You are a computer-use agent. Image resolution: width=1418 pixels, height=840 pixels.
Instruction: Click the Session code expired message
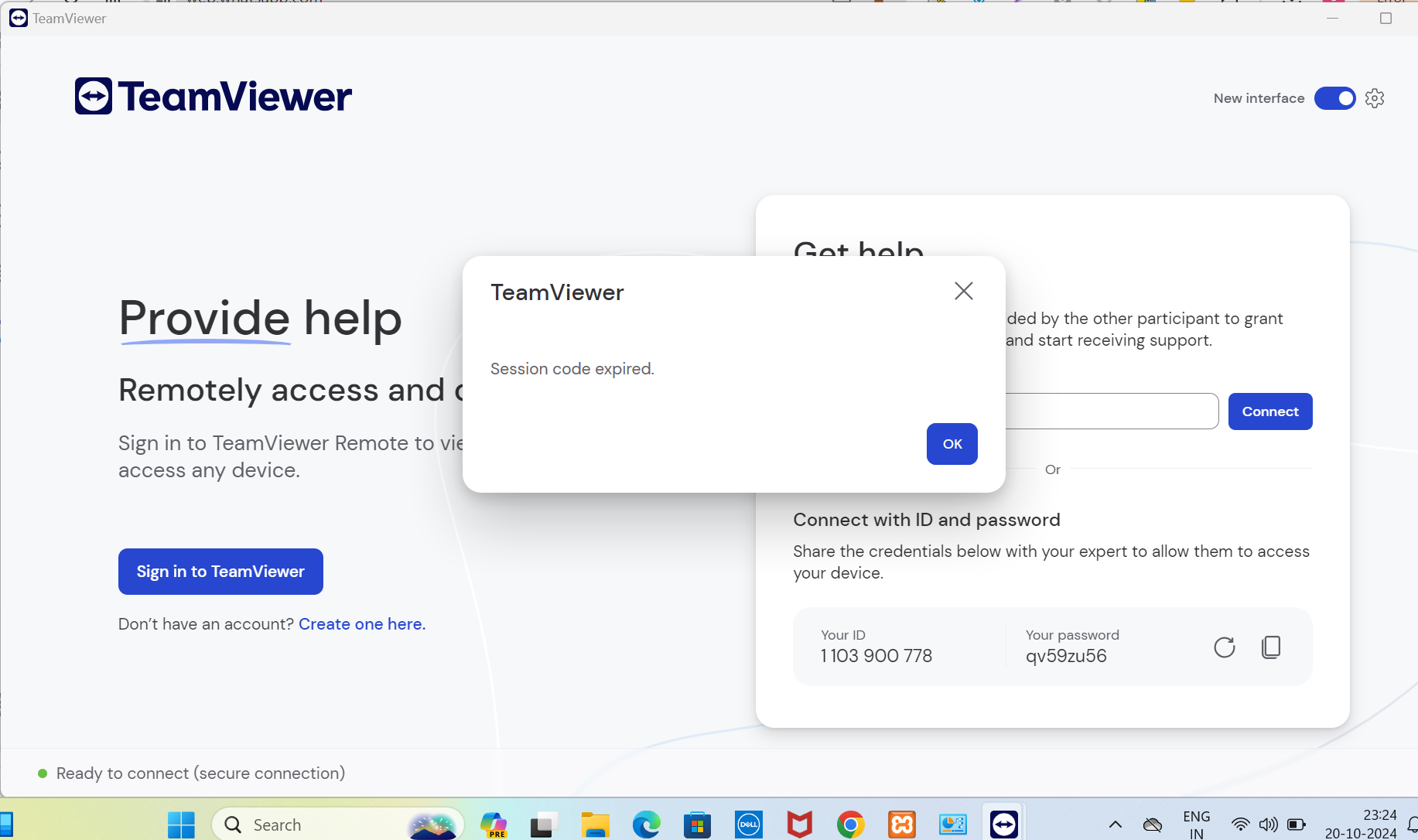572,369
